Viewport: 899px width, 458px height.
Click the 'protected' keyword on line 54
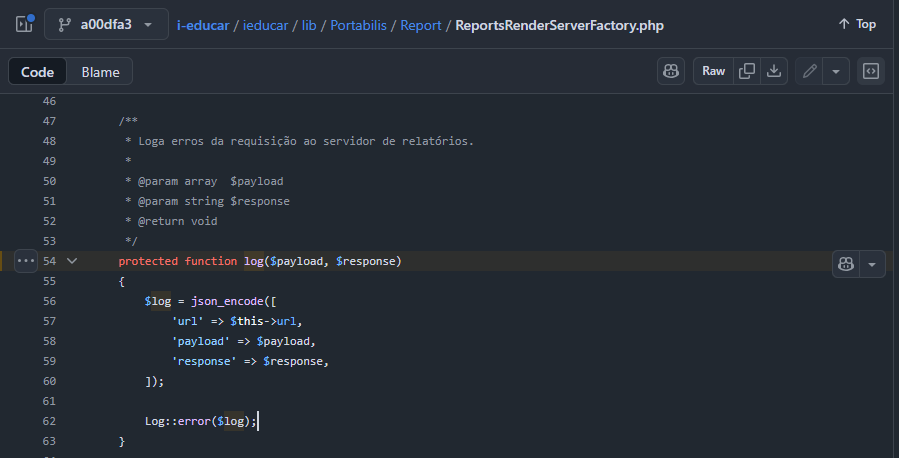(148, 261)
